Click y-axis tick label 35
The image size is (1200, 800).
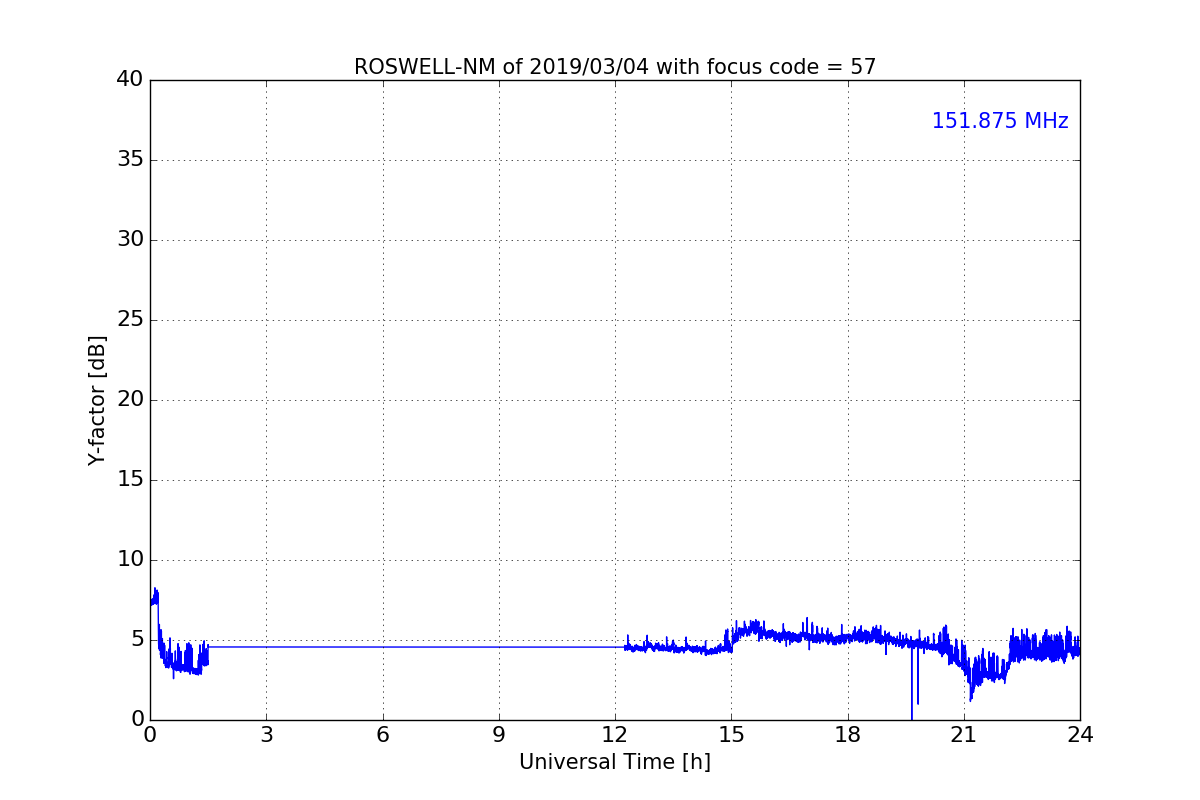(131, 160)
